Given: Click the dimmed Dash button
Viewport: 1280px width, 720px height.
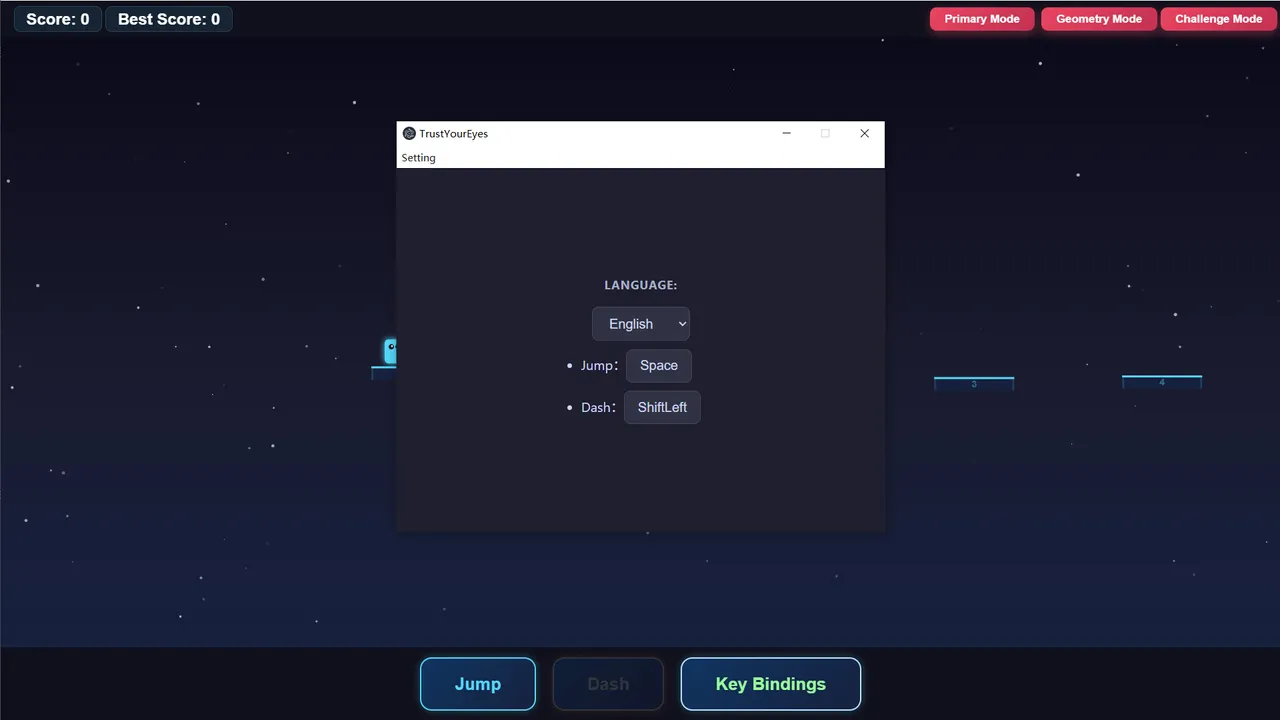Looking at the screenshot, I should coord(608,684).
